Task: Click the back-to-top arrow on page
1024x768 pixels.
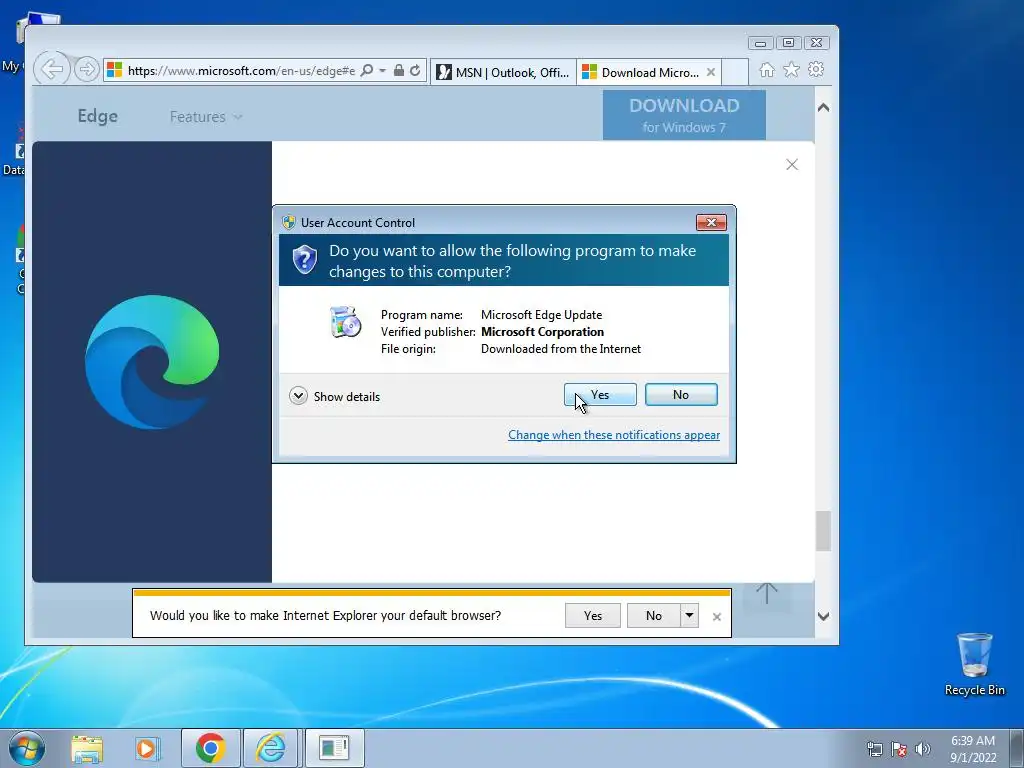Action: [x=767, y=594]
